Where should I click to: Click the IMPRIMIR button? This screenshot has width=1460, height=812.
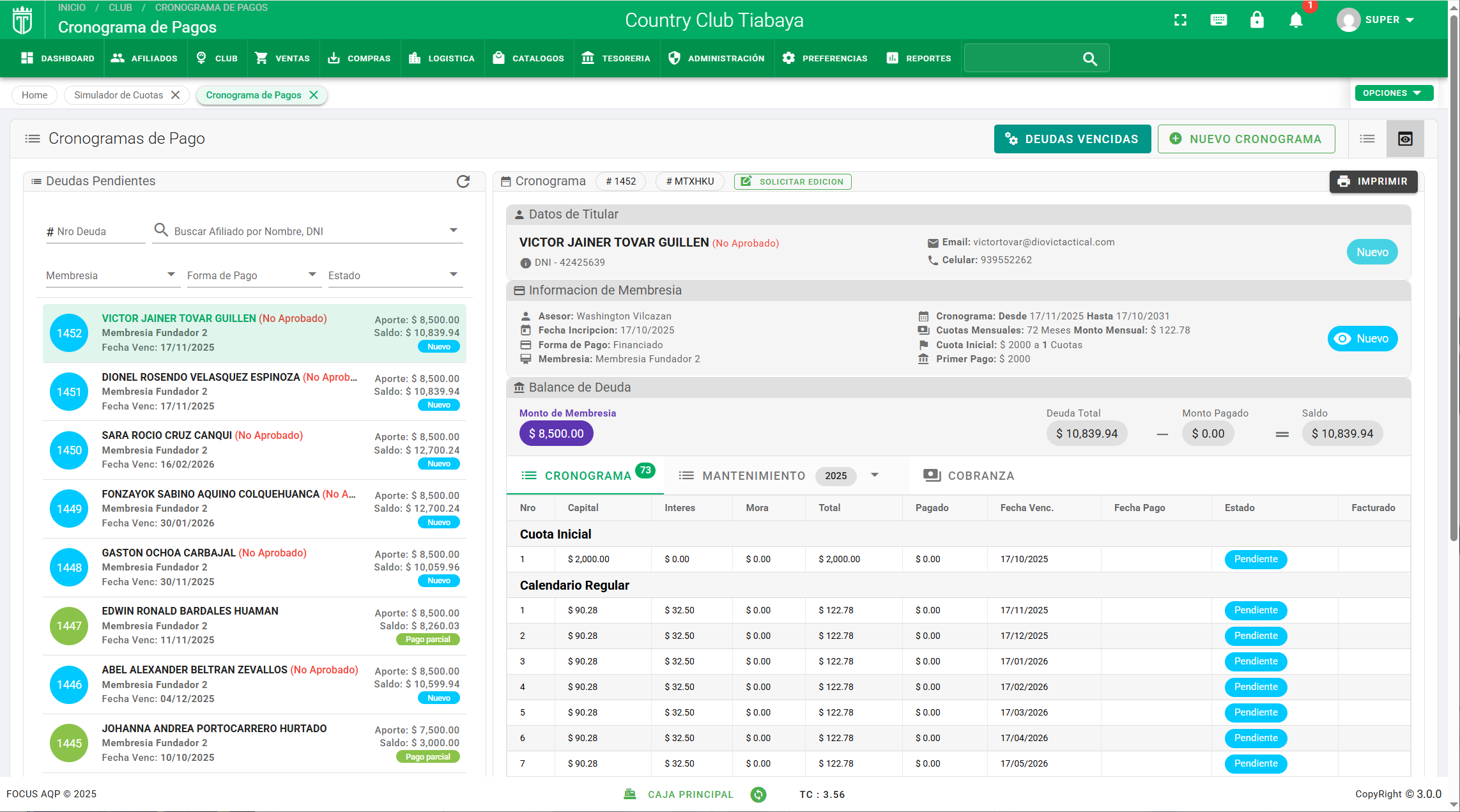(1373, 181)
